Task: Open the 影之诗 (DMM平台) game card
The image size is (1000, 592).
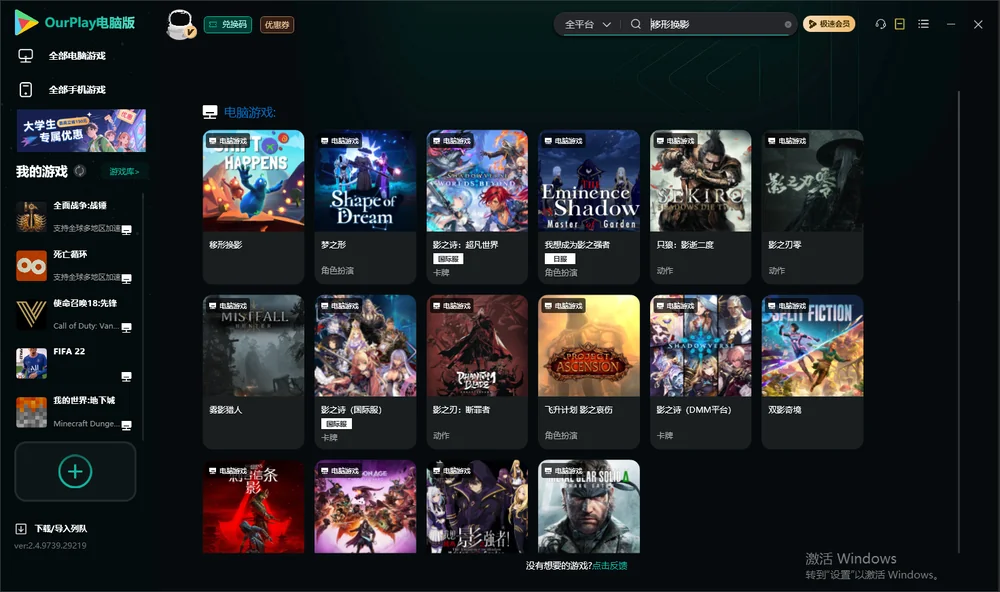Action: pos(701,372)
